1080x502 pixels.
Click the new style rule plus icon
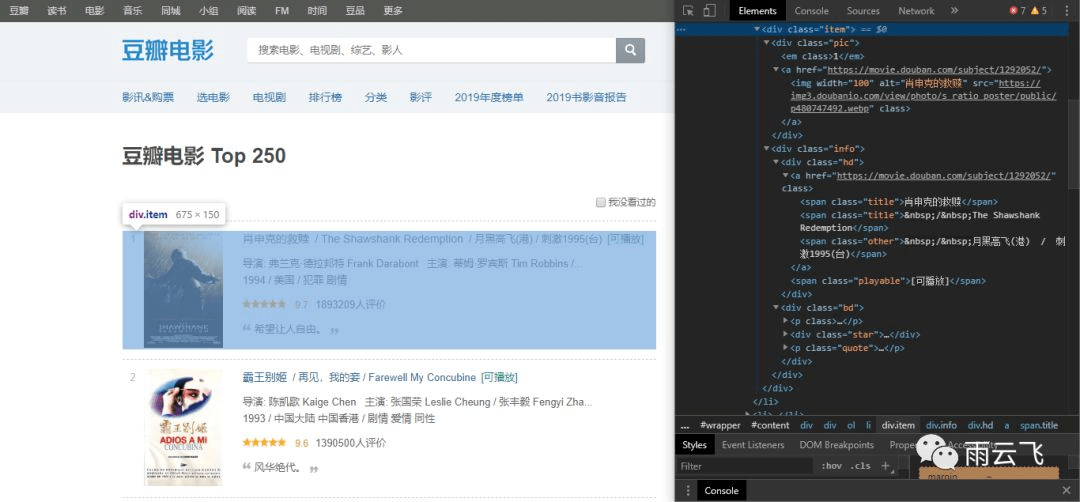click(886, 466)
